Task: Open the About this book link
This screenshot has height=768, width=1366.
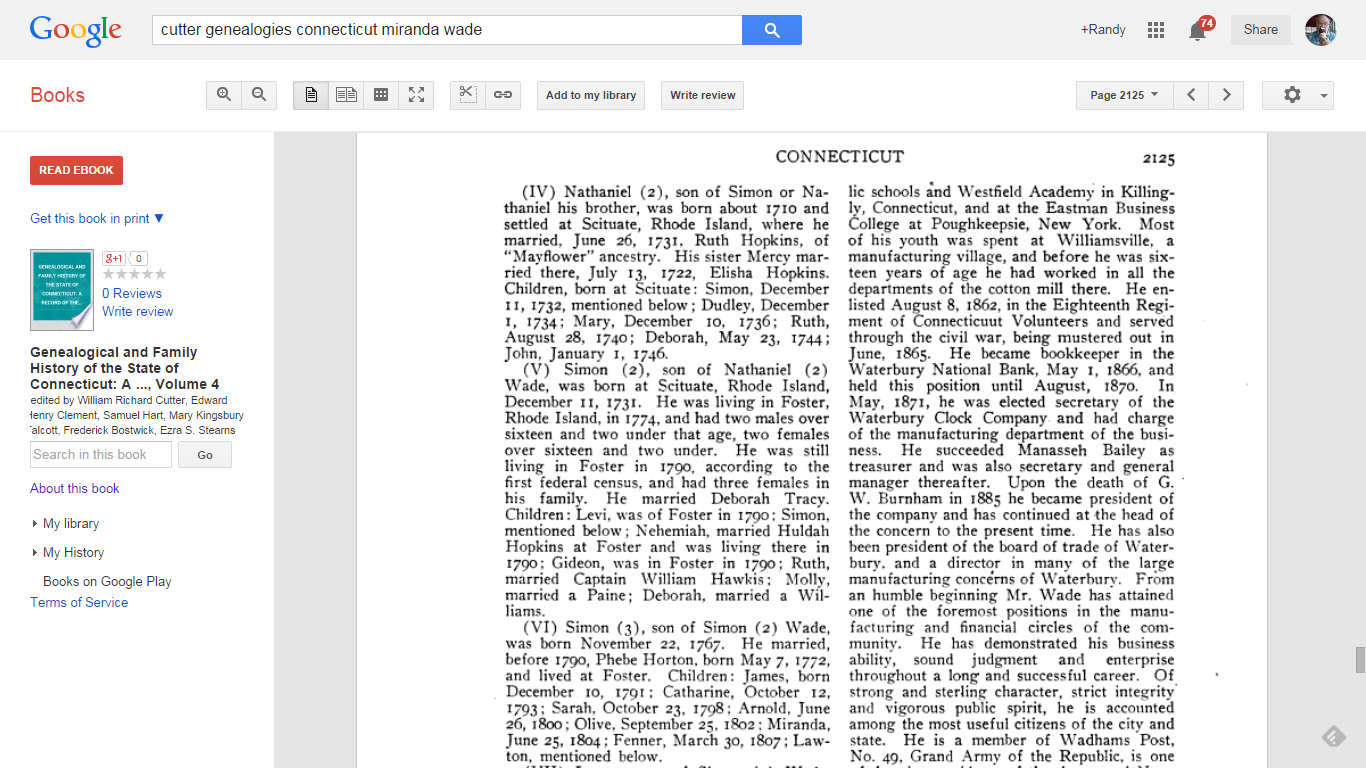Action: click(74, 488)
